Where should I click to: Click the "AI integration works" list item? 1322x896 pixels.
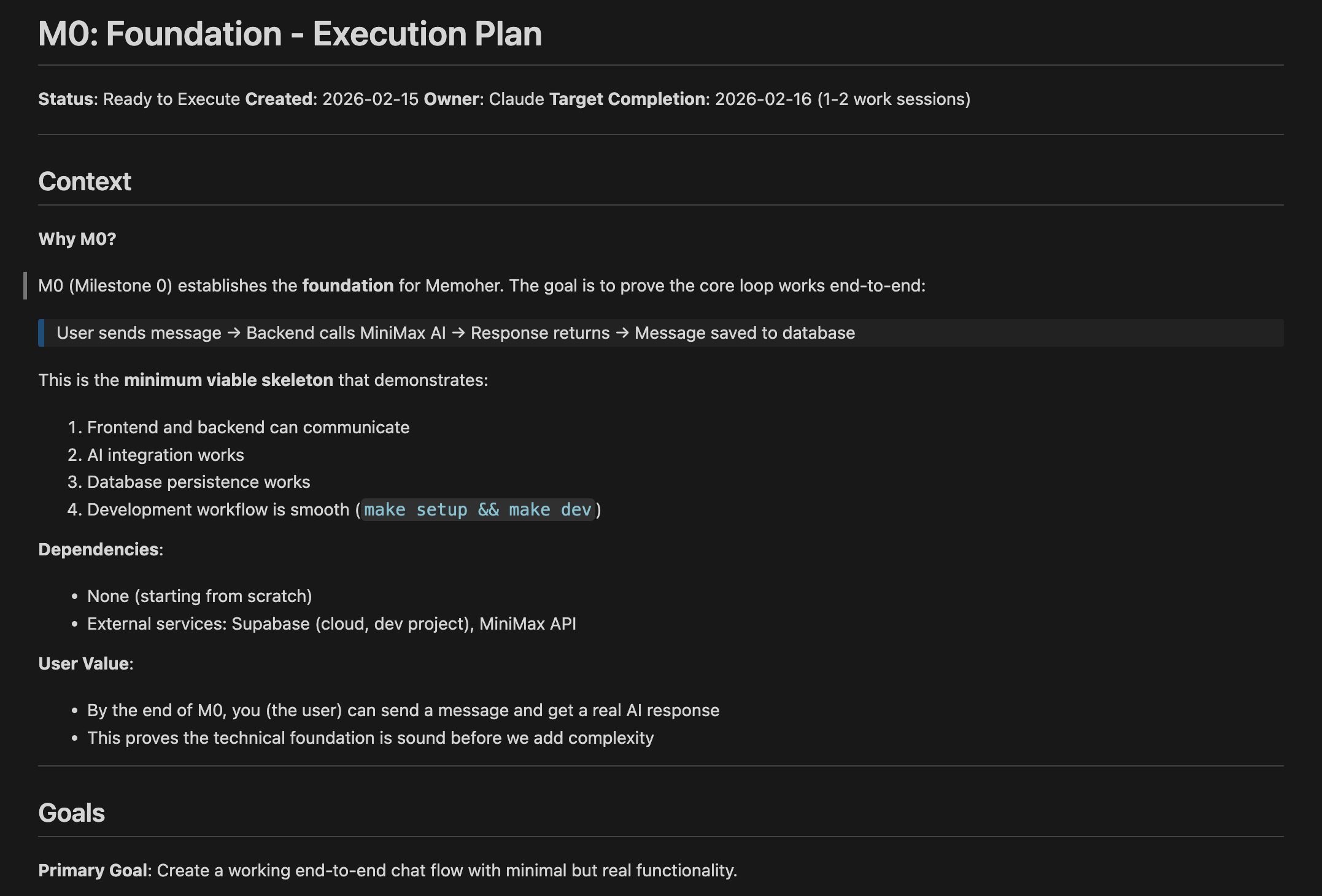(166, 455)
